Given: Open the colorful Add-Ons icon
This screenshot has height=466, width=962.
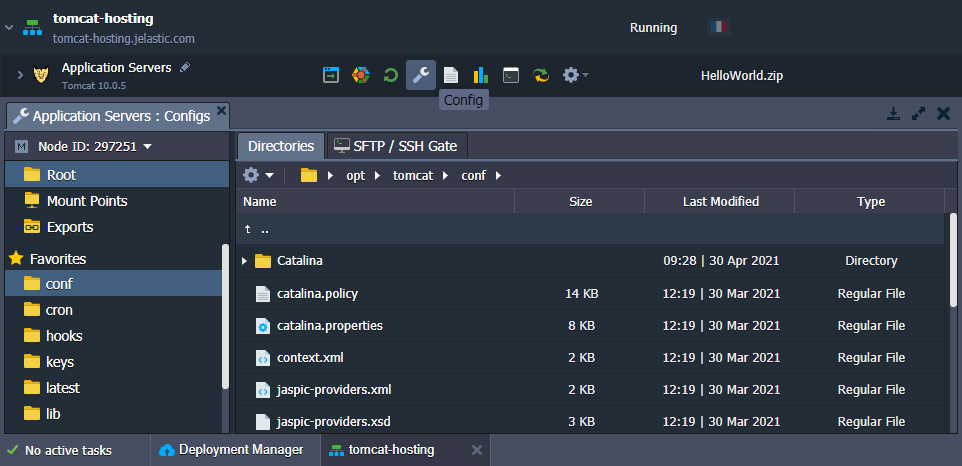Looking at the screenshot, I should coord(361,75).
